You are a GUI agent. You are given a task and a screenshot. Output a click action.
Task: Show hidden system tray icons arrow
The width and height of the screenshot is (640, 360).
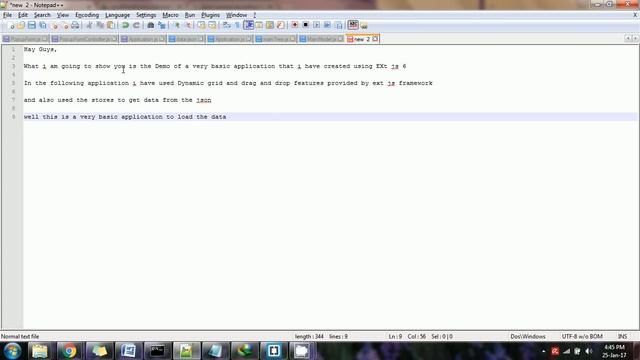tap(543, 351)
